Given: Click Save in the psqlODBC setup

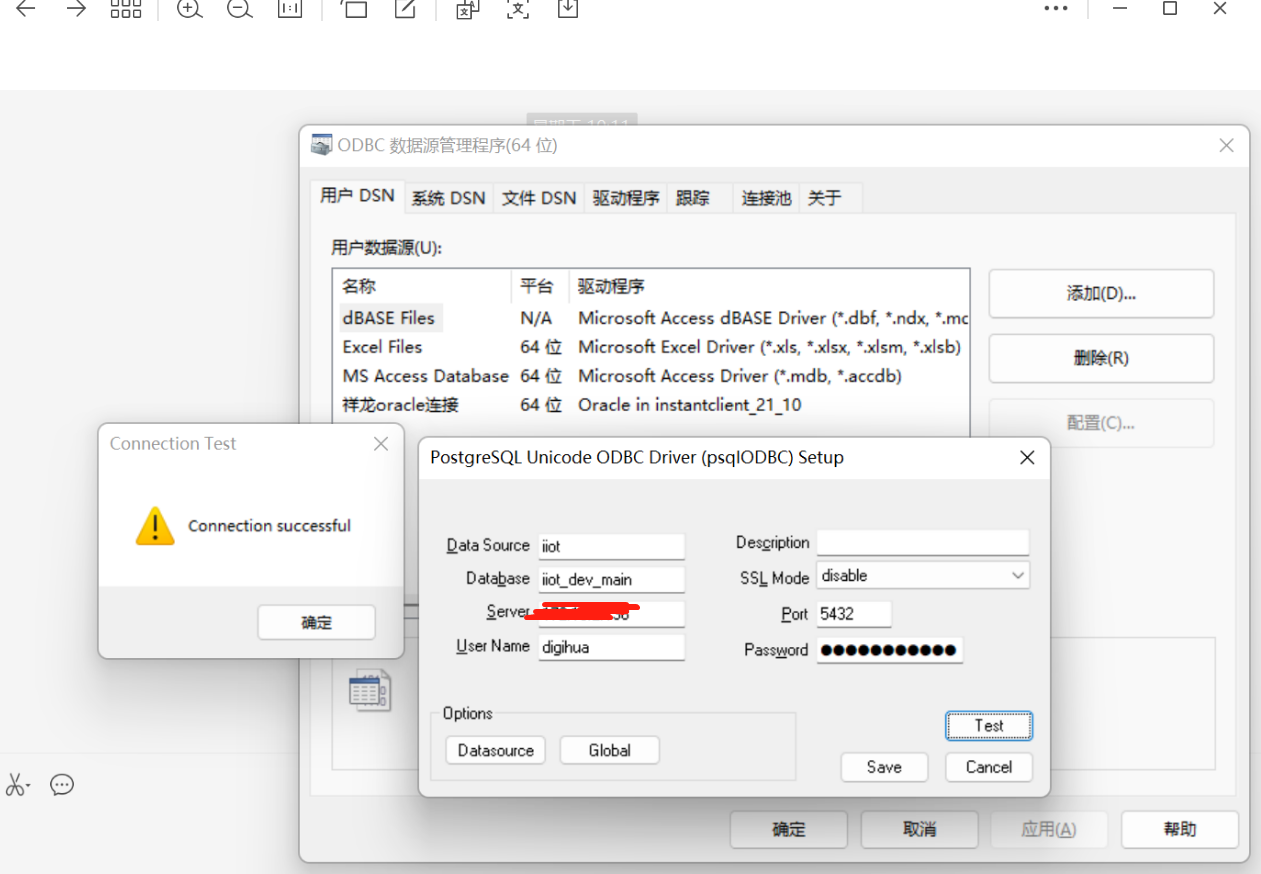Looking at the screenshot, I should click(x=884, y=767).
